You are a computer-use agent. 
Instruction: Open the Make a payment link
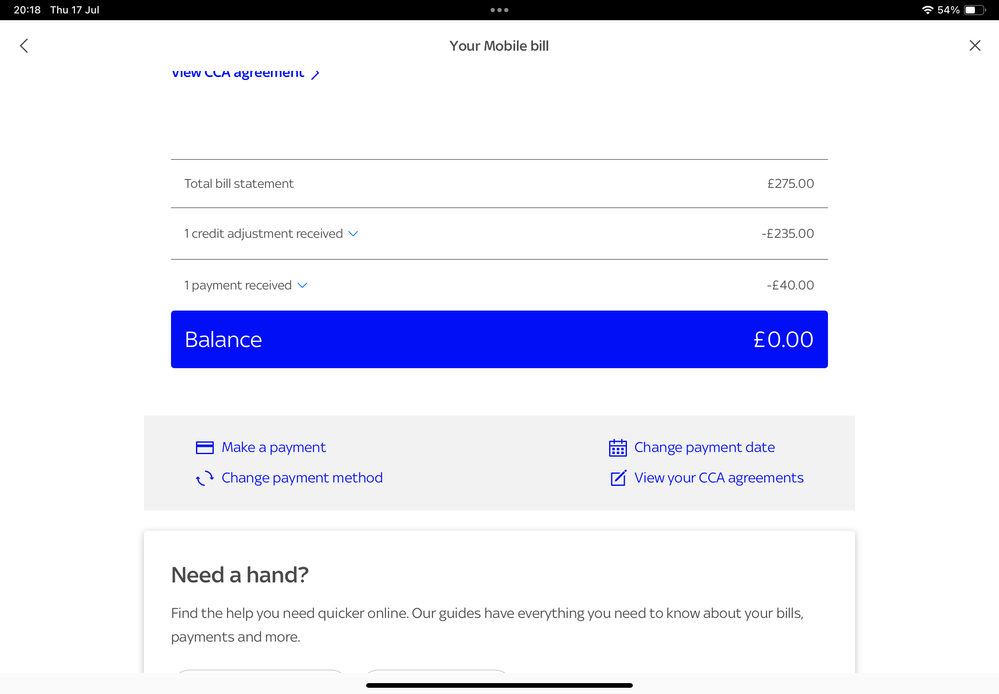273,448
